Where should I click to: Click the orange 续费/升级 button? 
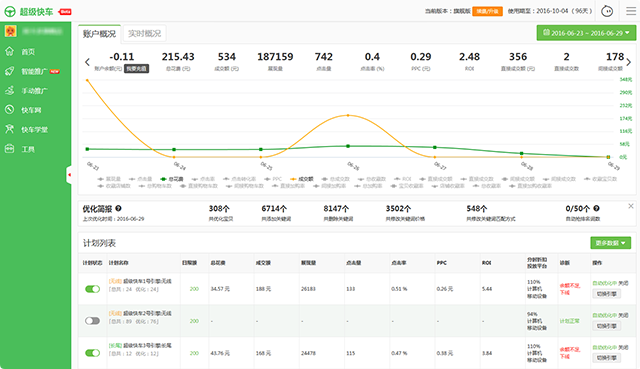(487, 11)
